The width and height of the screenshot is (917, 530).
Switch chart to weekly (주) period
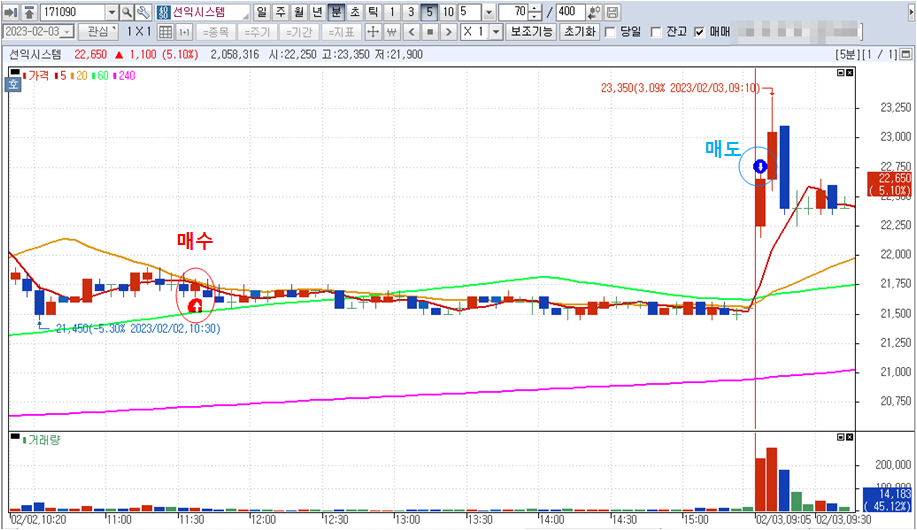[x=281, y=12]
